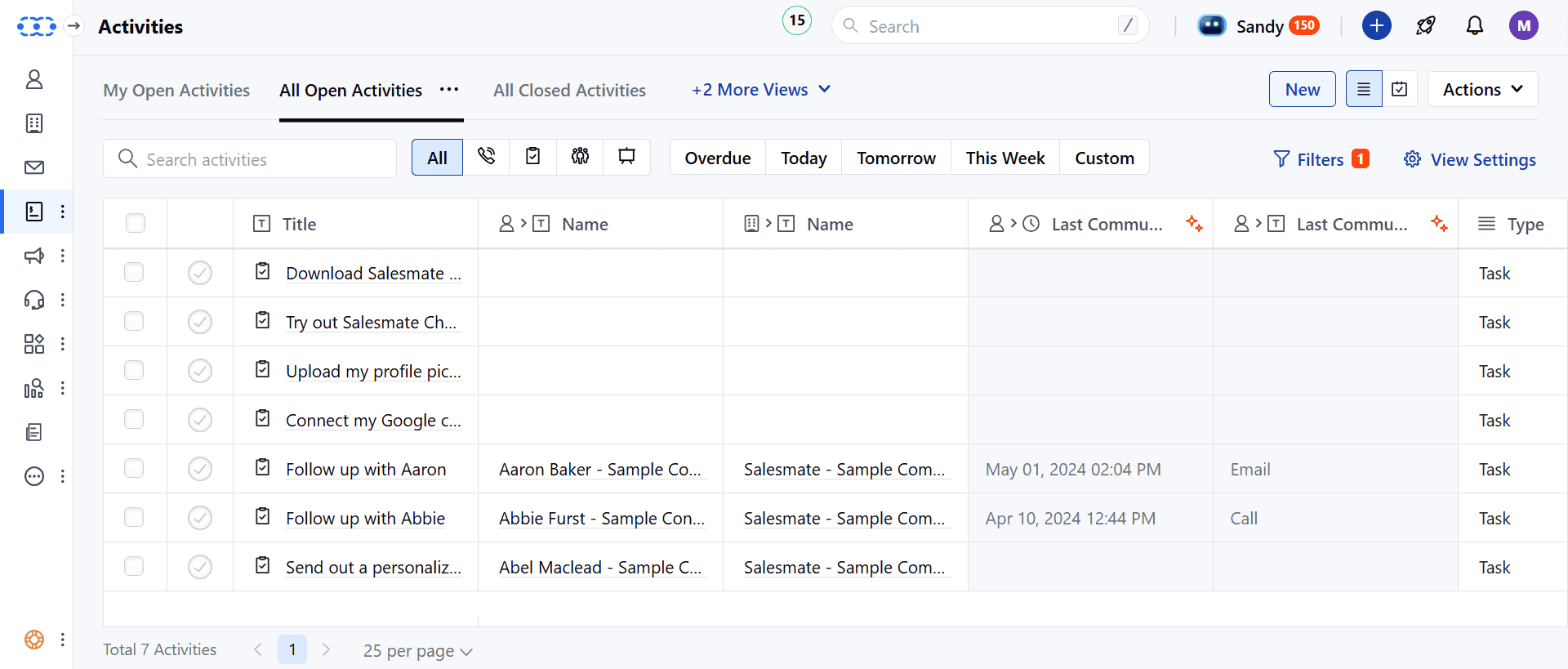Tick checkbox for Follow up with Aaron
The width and height of the screenshot is (1568, 669).
134,469
